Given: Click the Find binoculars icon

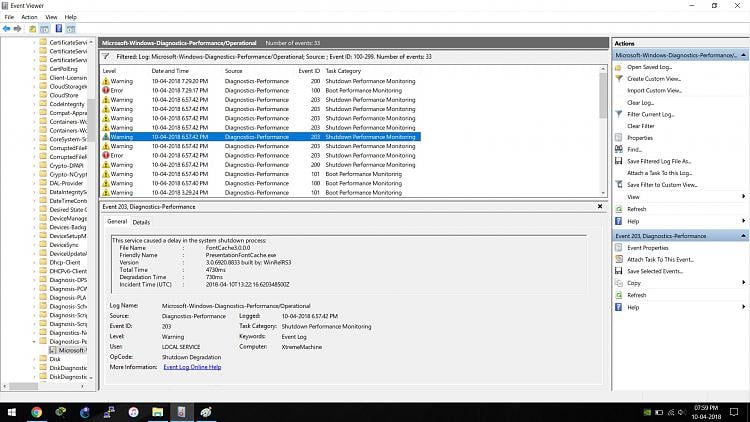Looking at the screenshot, I should click(618, 149).
